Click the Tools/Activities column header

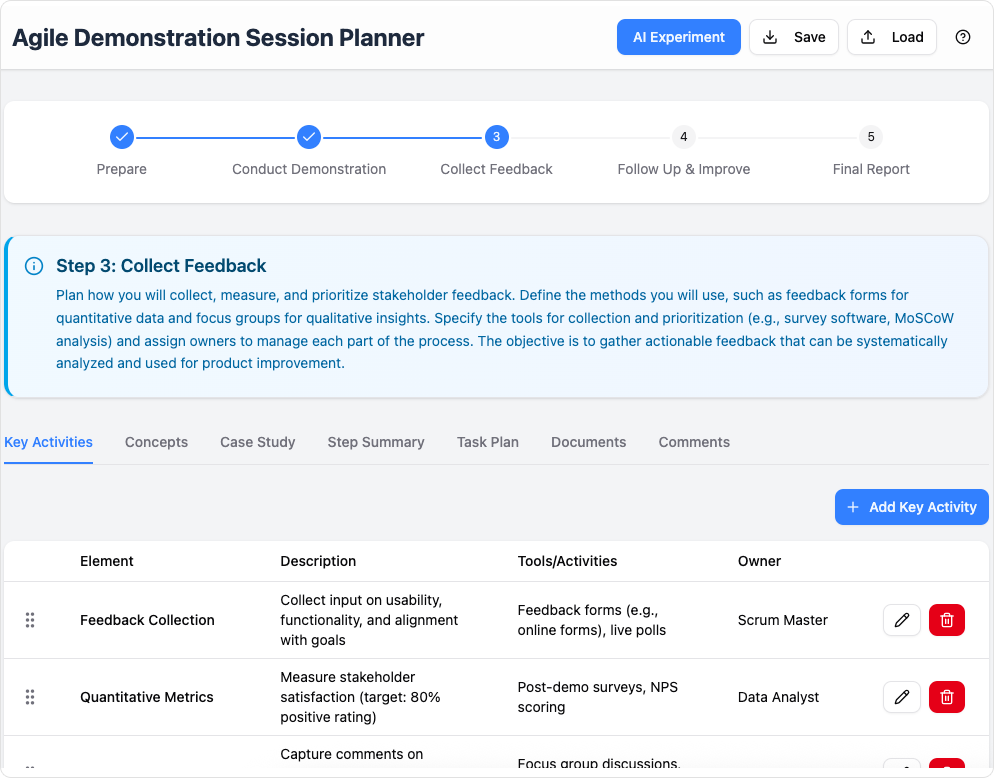pyautogui.click(x=567, y=561)
